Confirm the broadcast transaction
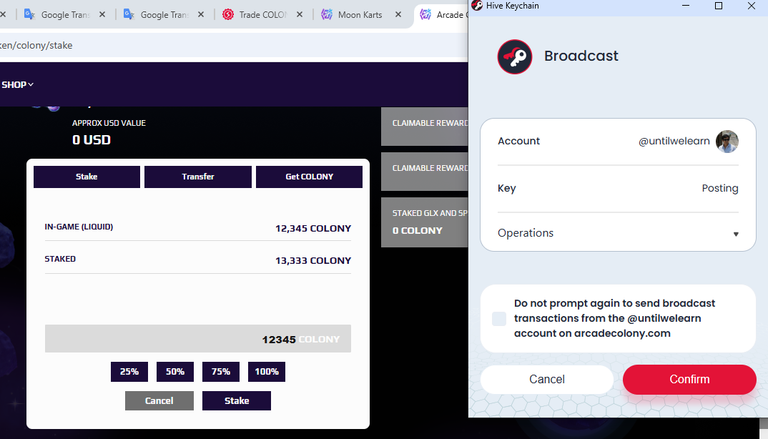The width and height of the screenshot is (768, 439). (x=689, y=379)
